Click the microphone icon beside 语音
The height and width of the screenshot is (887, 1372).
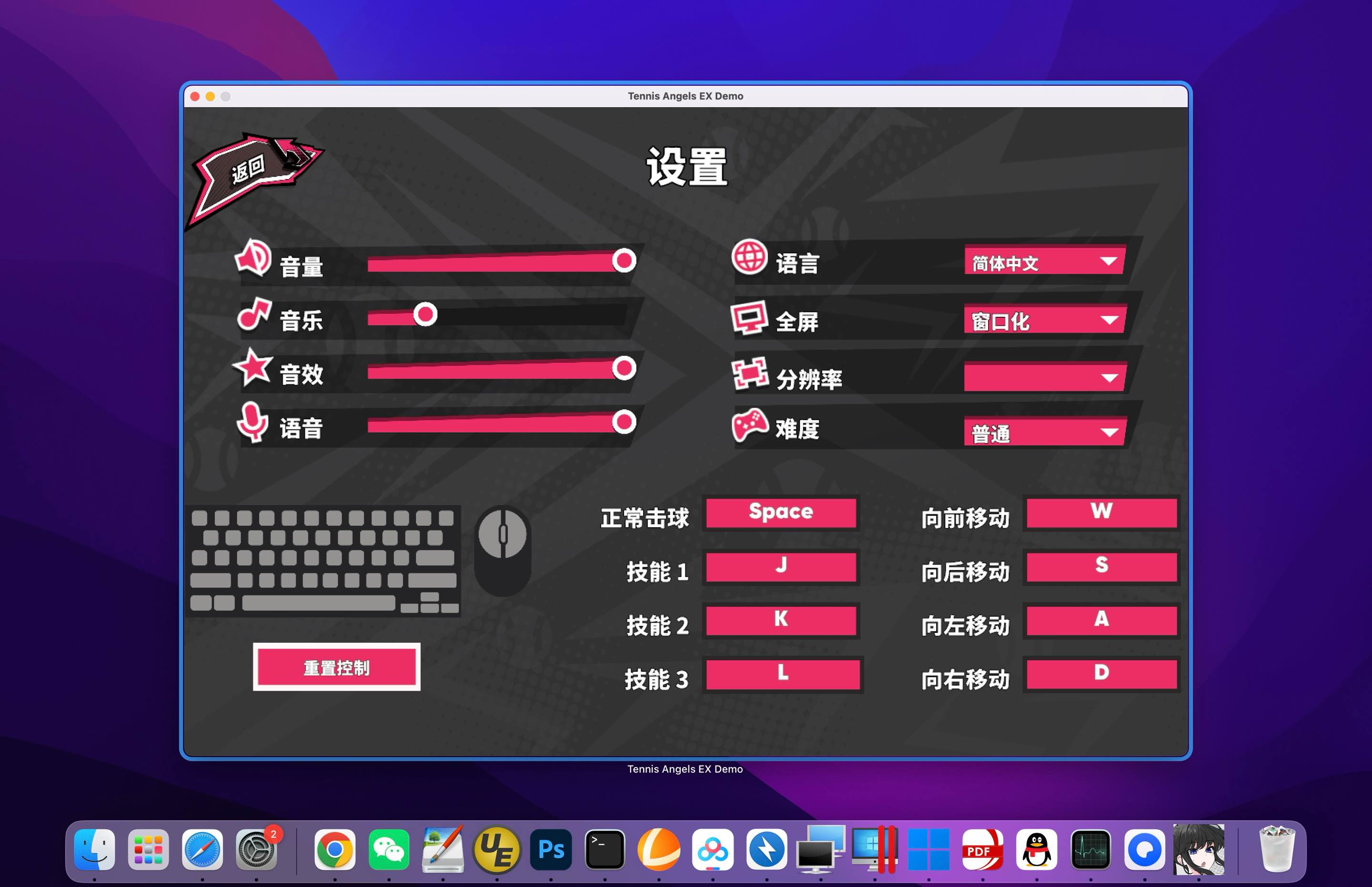[252, 422]
